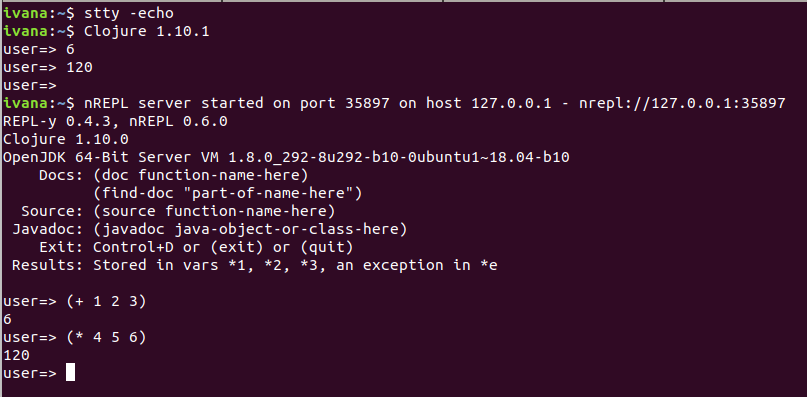Click the result 120 below the multiplication expression
Image resolution: width=807 pixels, height=397 pixels.
(x=16, y=355)
